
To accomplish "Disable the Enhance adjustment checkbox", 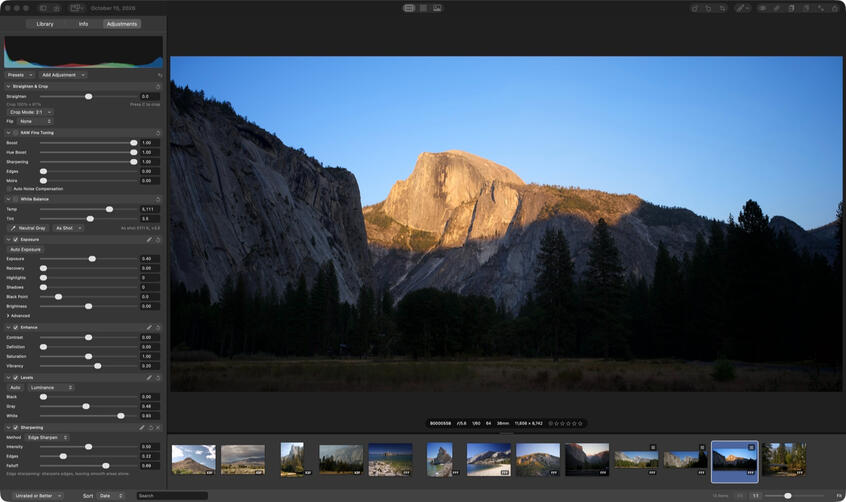I will (x=16, y=327).
